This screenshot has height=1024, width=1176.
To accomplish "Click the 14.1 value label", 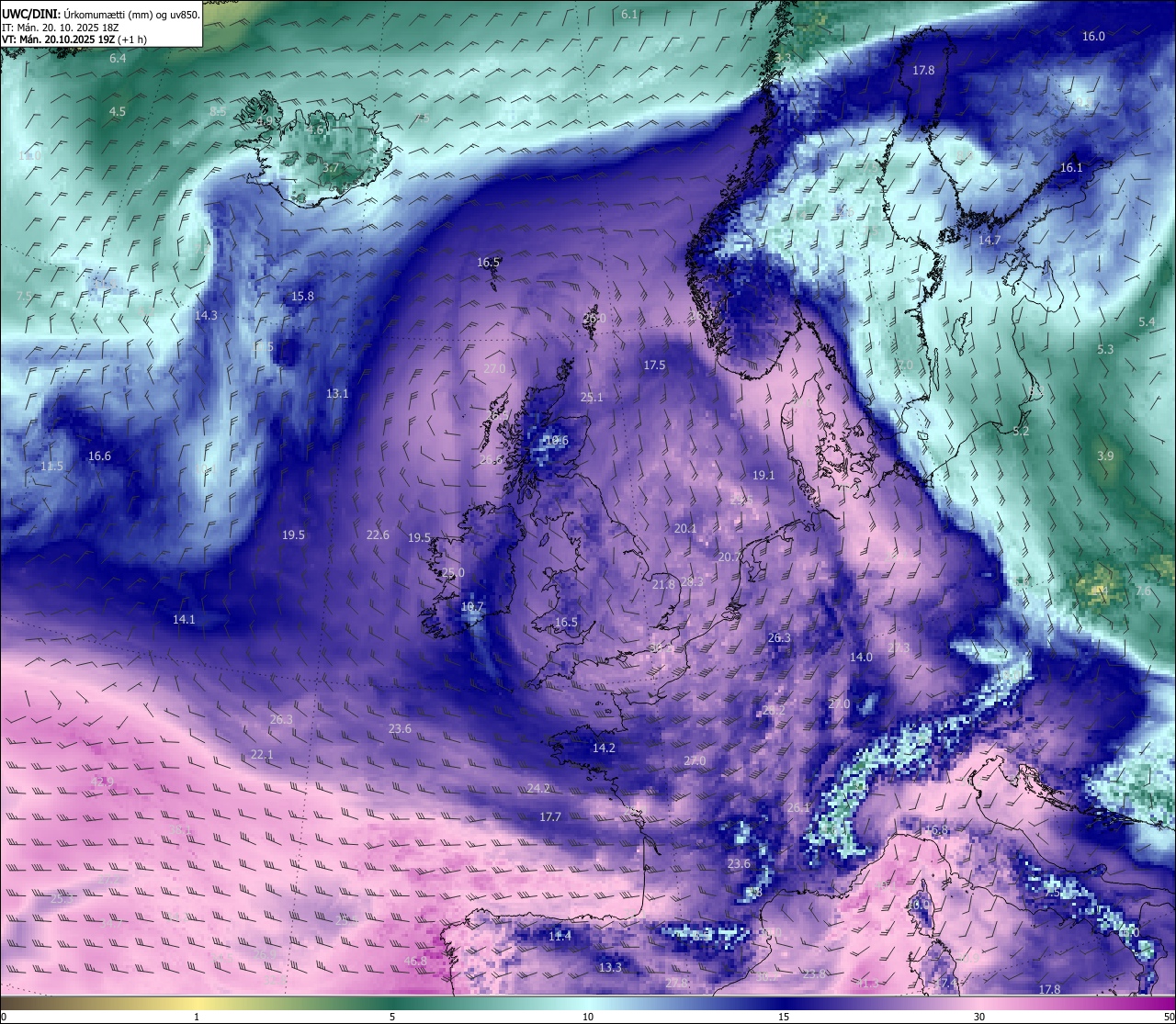I will pyautogui.click(x=184, y=620).
